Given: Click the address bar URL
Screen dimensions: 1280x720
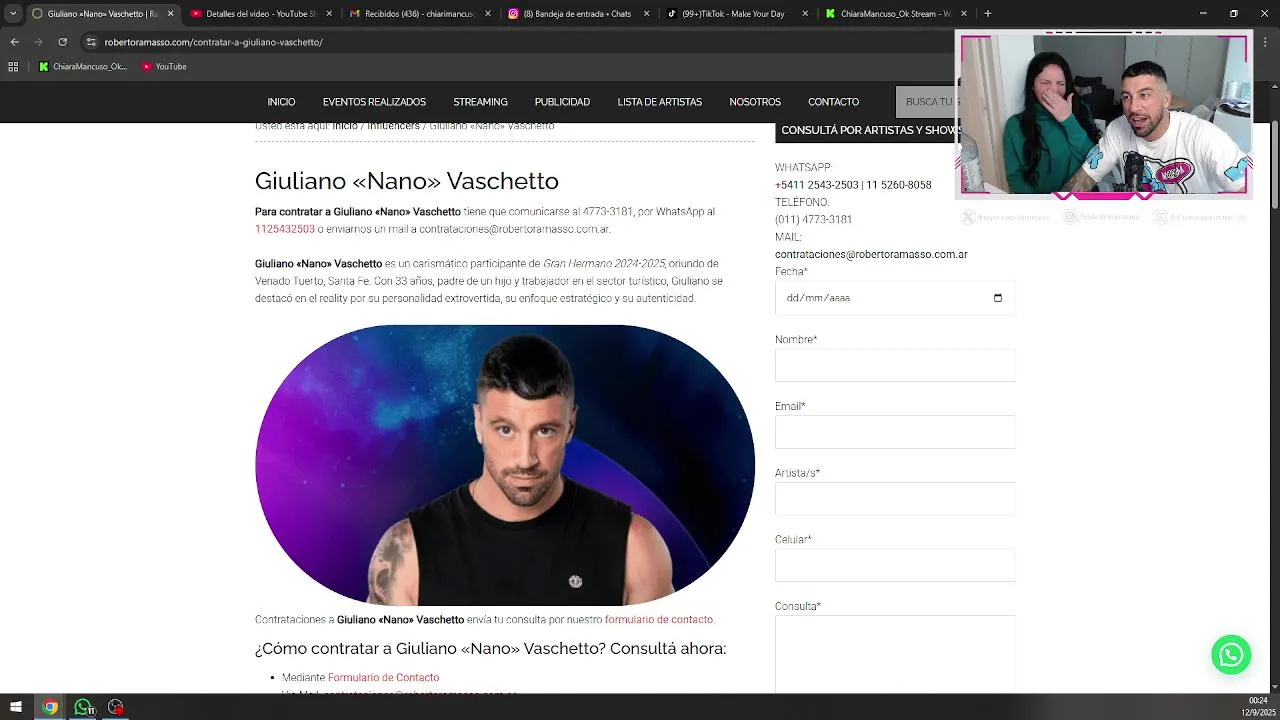Looking at the screenshot, I should pyautogui.click(x=213, y=42).
